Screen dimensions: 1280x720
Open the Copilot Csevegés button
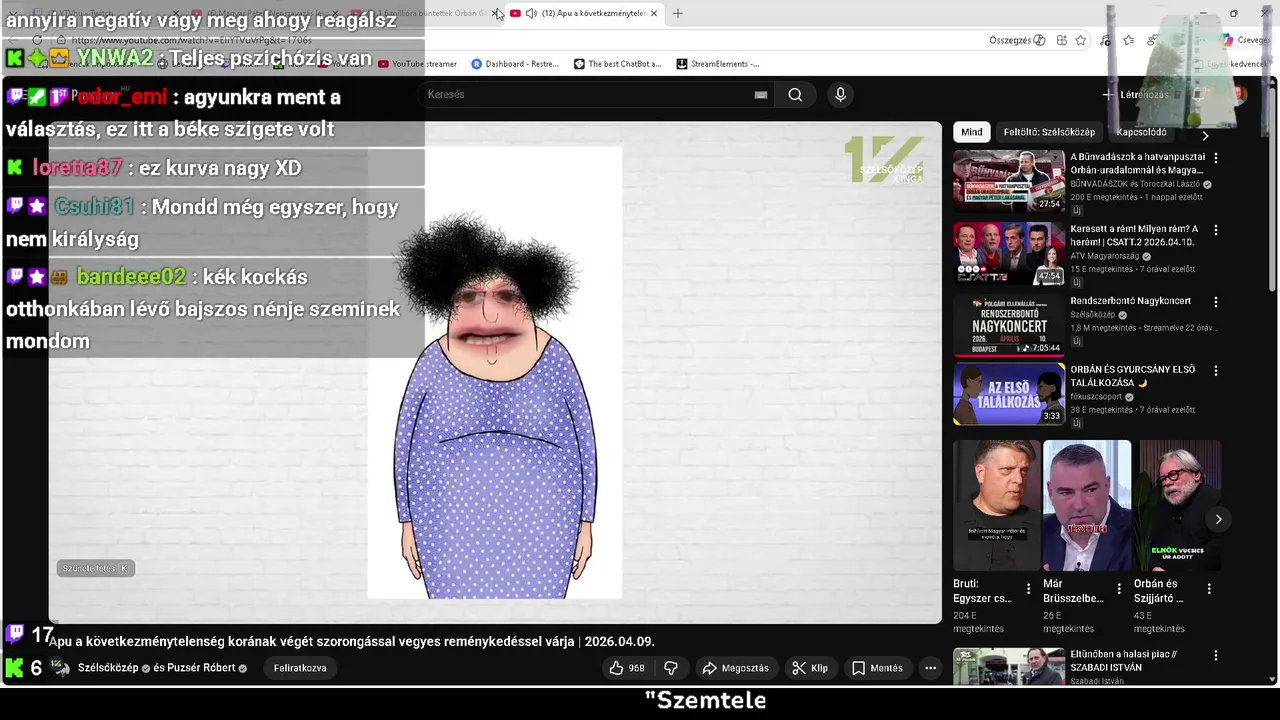point(1245,40)
